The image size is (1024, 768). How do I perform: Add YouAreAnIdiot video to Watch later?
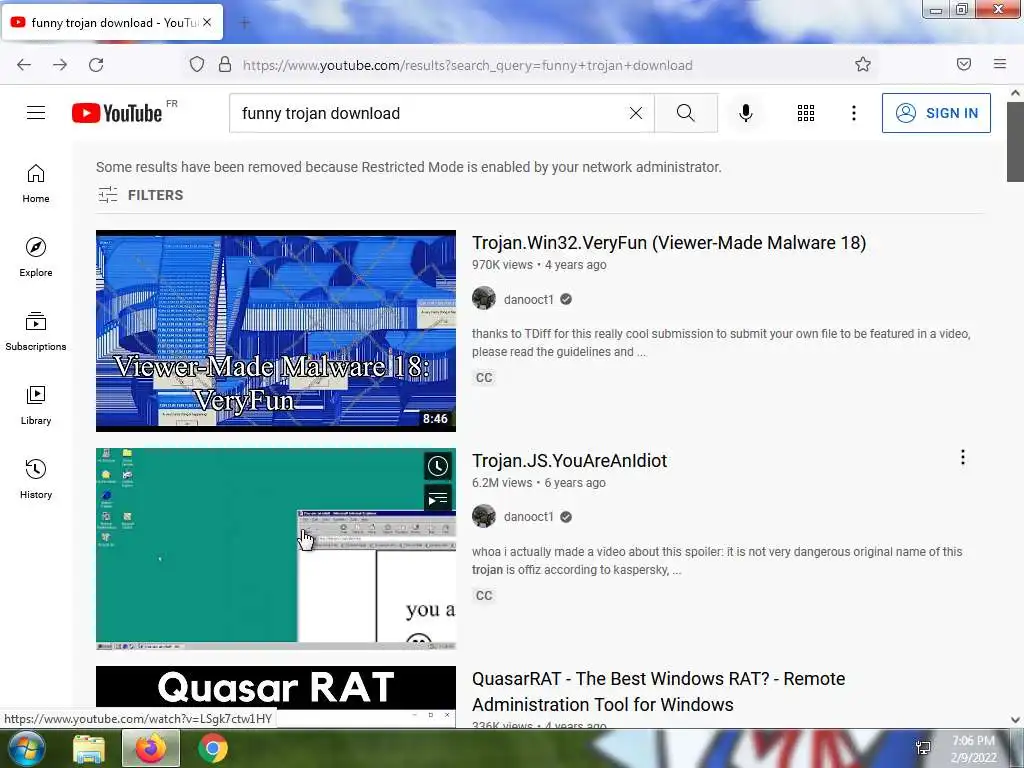[438, 466]
